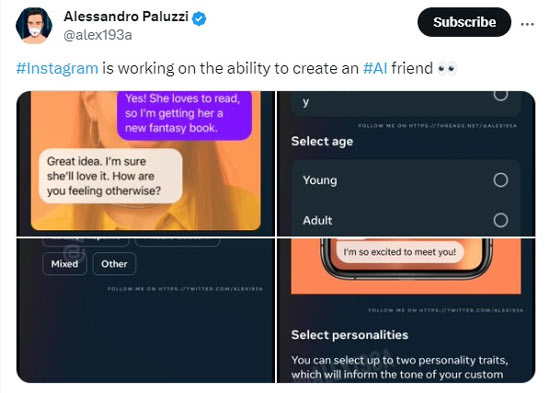Open the bottom-left Mixed/Other screenshot
The image size is (550, 393).
coord(146,311)
